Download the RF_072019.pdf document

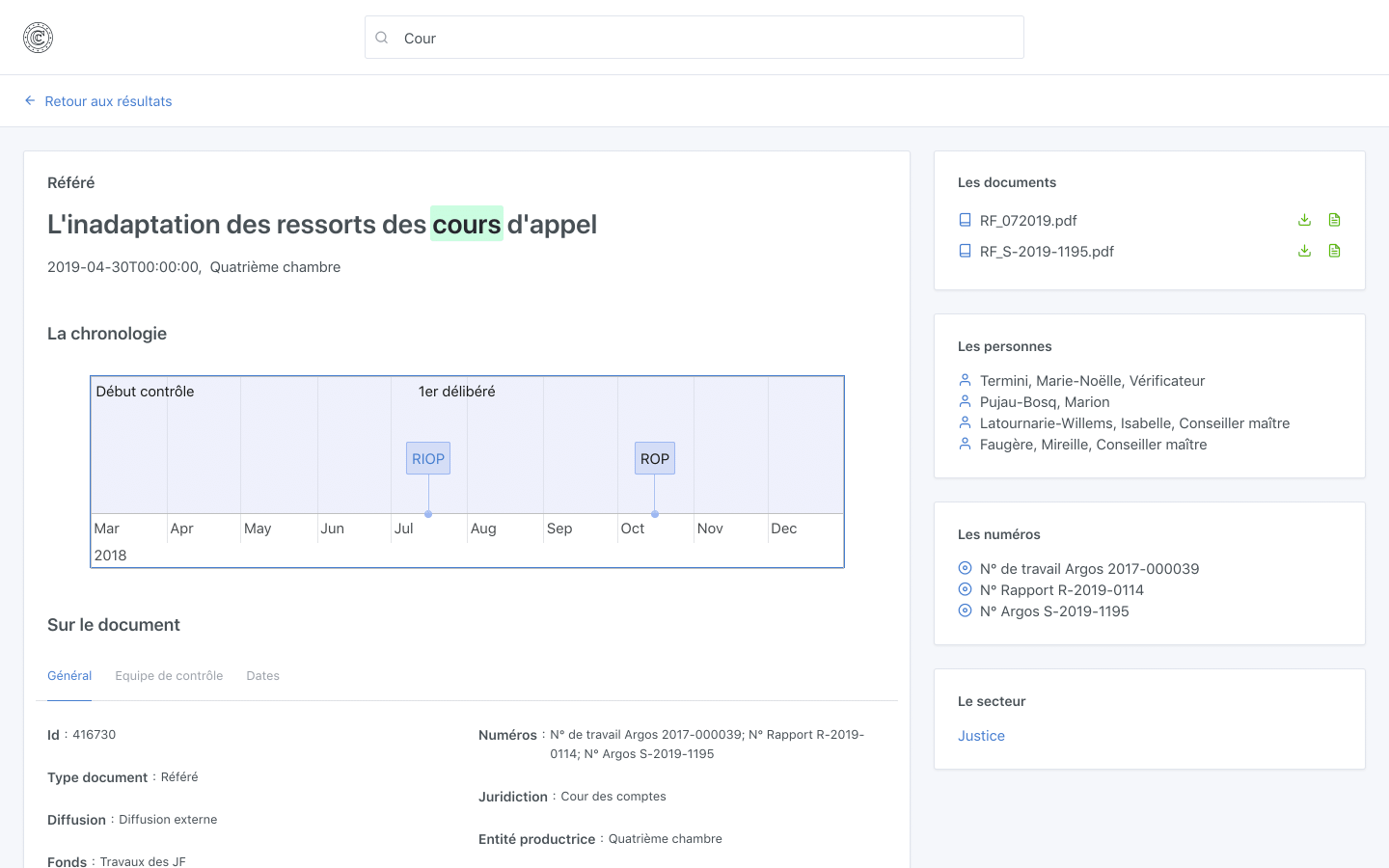pos(1304,220)
